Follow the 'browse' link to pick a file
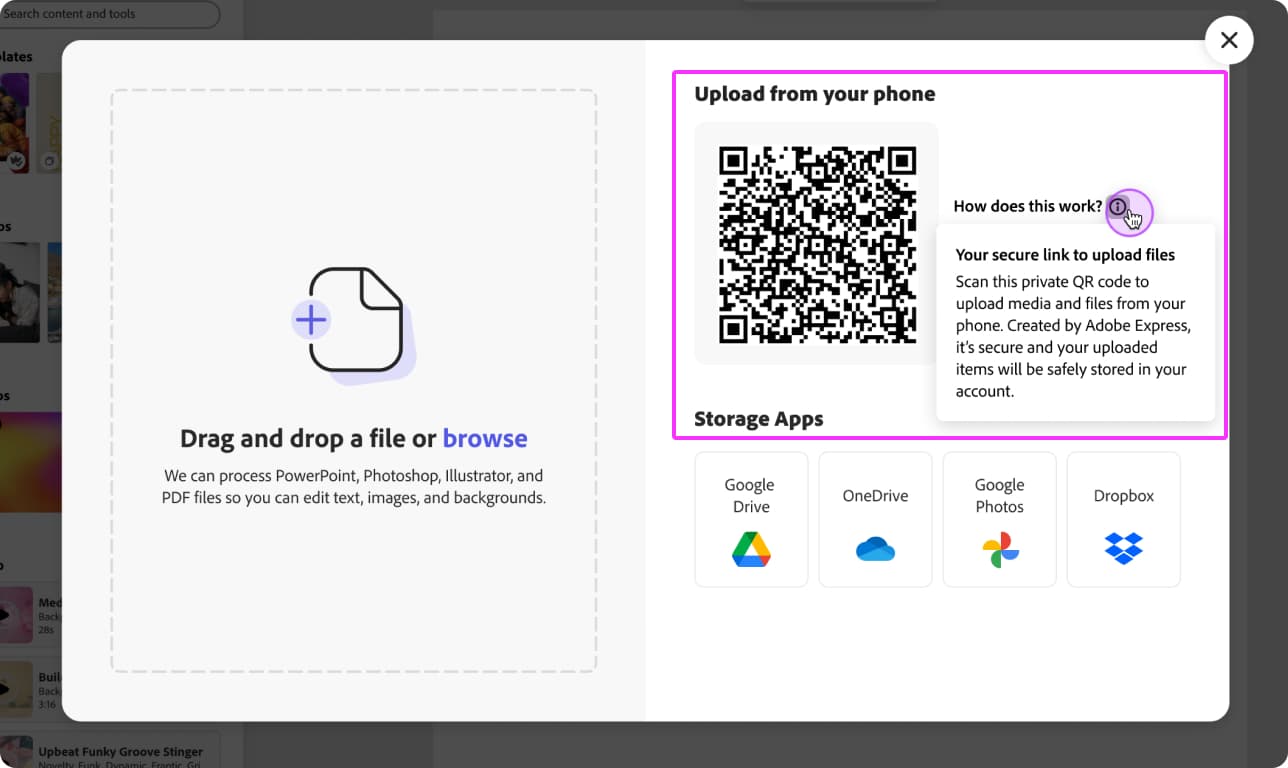This screenshot has height=768, width=1288. coord(485,439)
